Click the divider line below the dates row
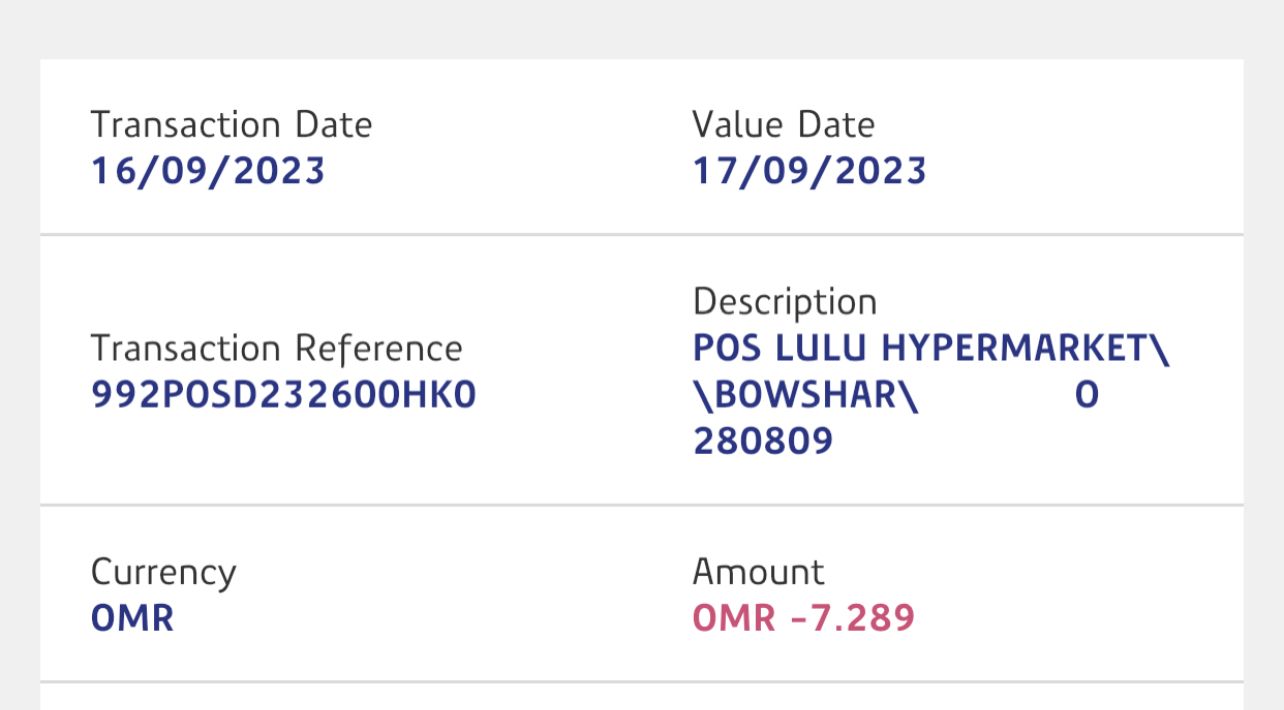 642,235
